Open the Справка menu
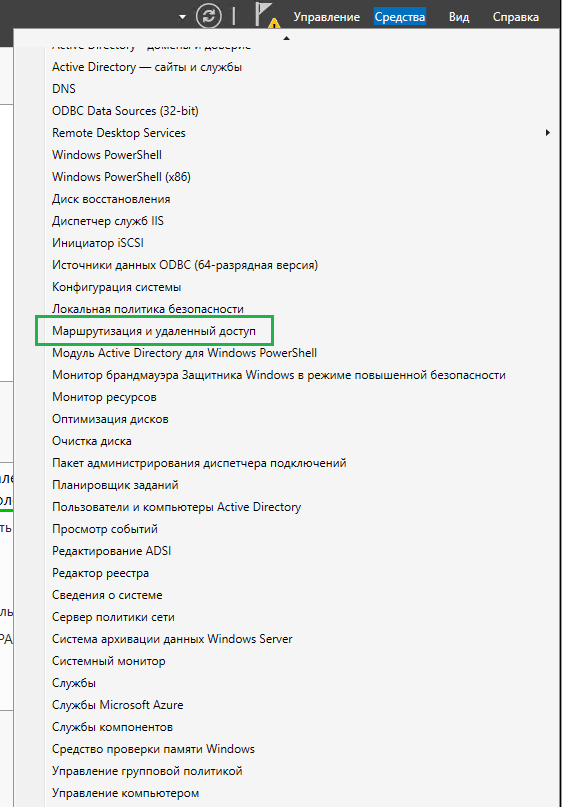562x807 pixels. (x=516, y=17)
